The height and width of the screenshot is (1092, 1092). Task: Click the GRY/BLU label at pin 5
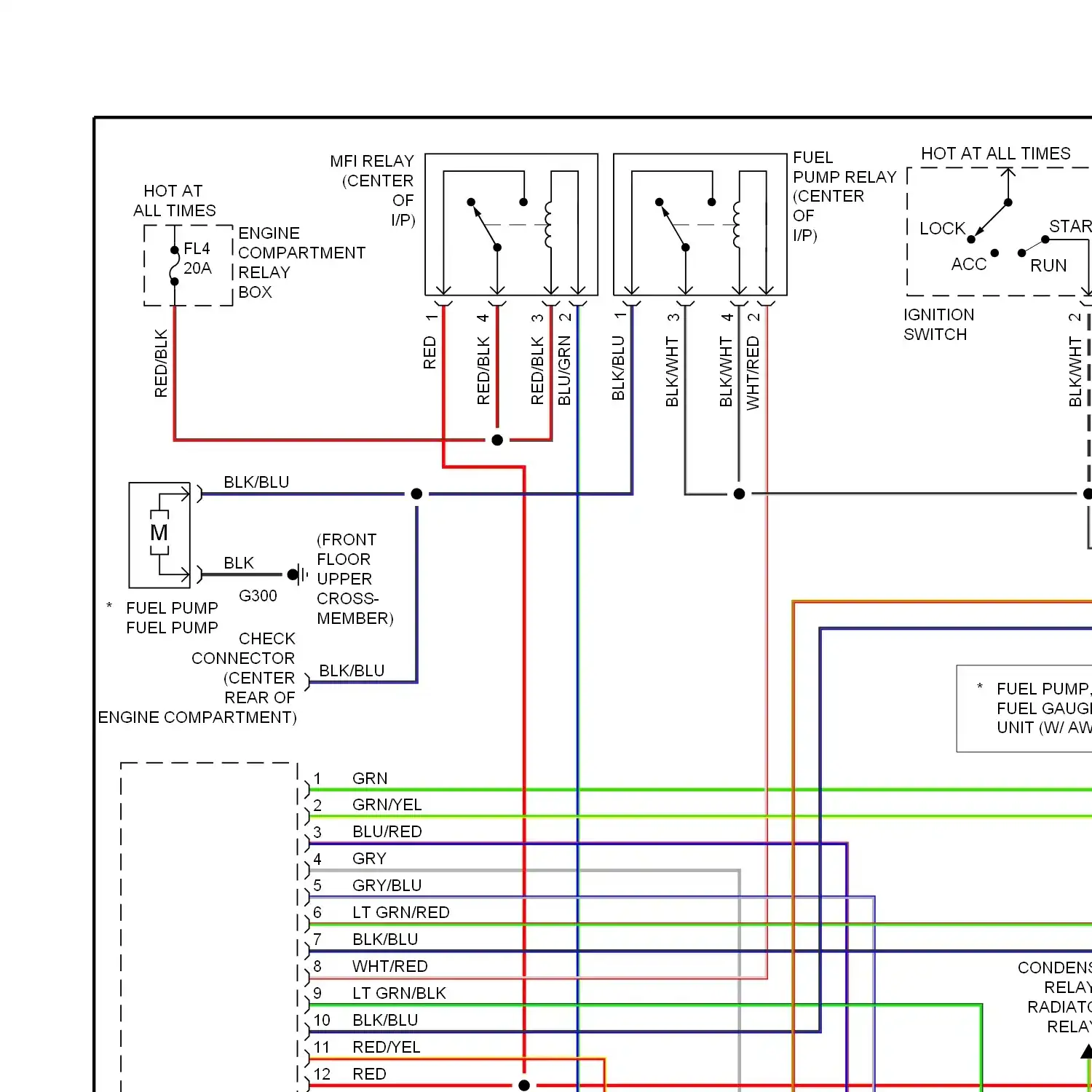[x=387, y=885]
